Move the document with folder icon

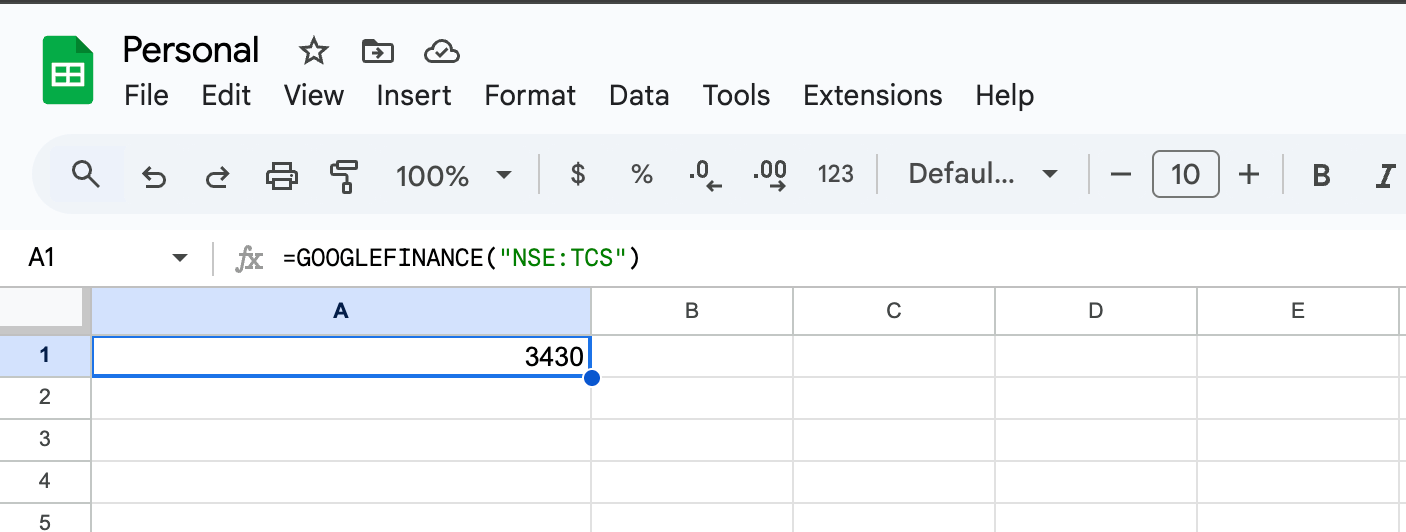coord(377,51)
